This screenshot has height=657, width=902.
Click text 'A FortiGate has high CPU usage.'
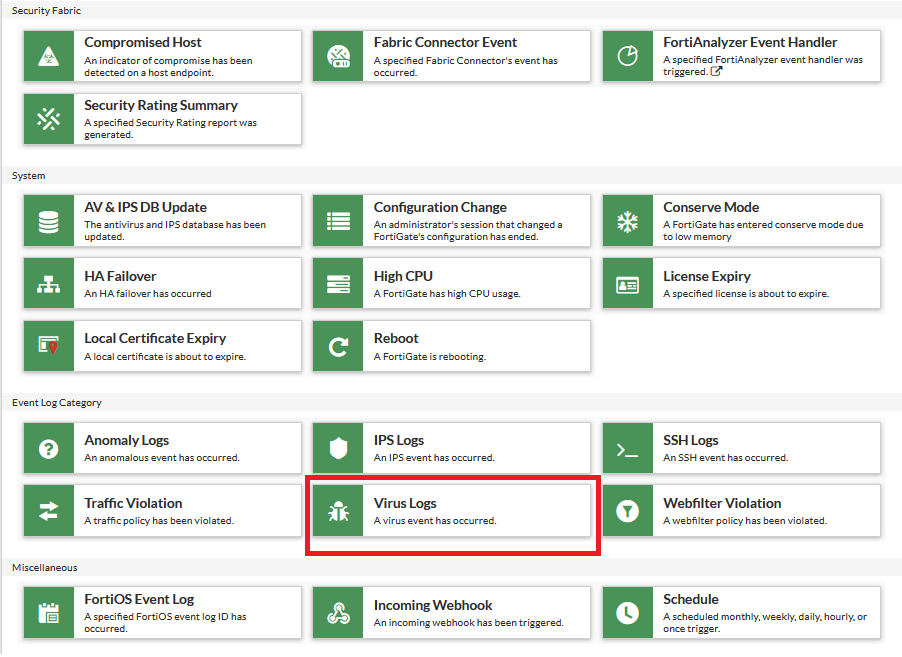tap(447, 293)
